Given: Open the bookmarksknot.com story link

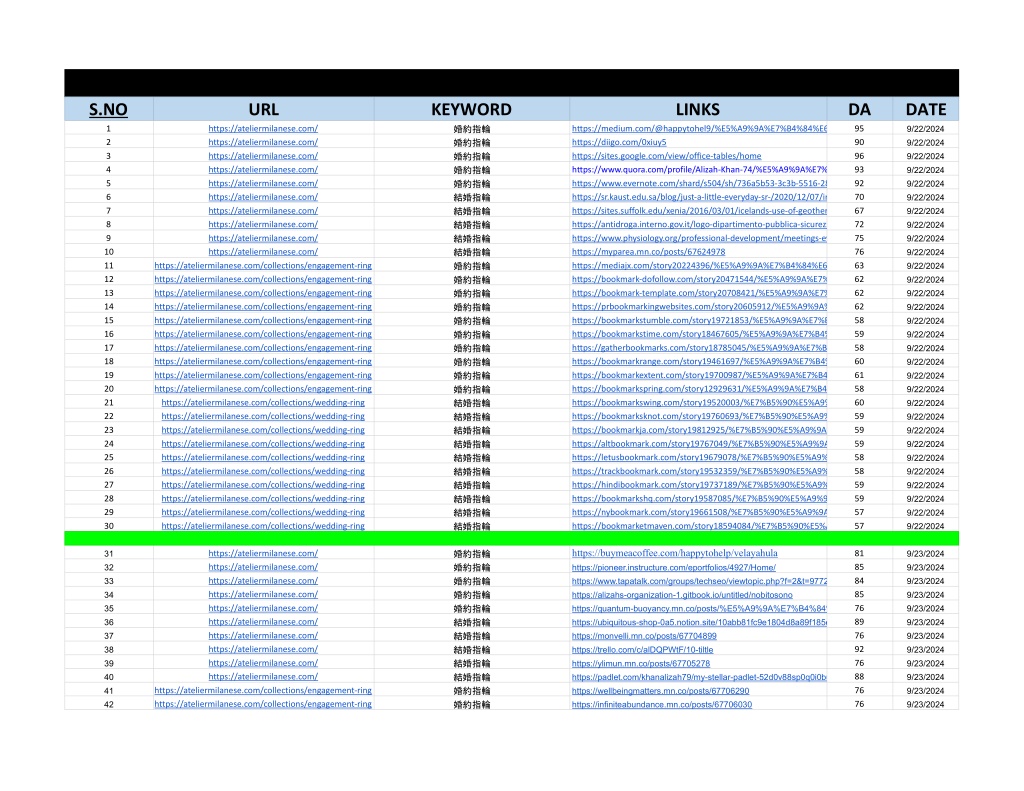Looking at the screenshot, I should (x=699, y=417).
